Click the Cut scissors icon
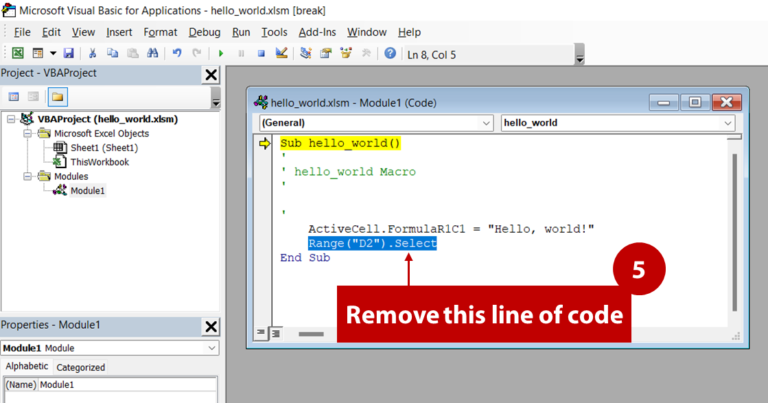The width and height of the screenshot is (768, 403). [x=92, y=53]
